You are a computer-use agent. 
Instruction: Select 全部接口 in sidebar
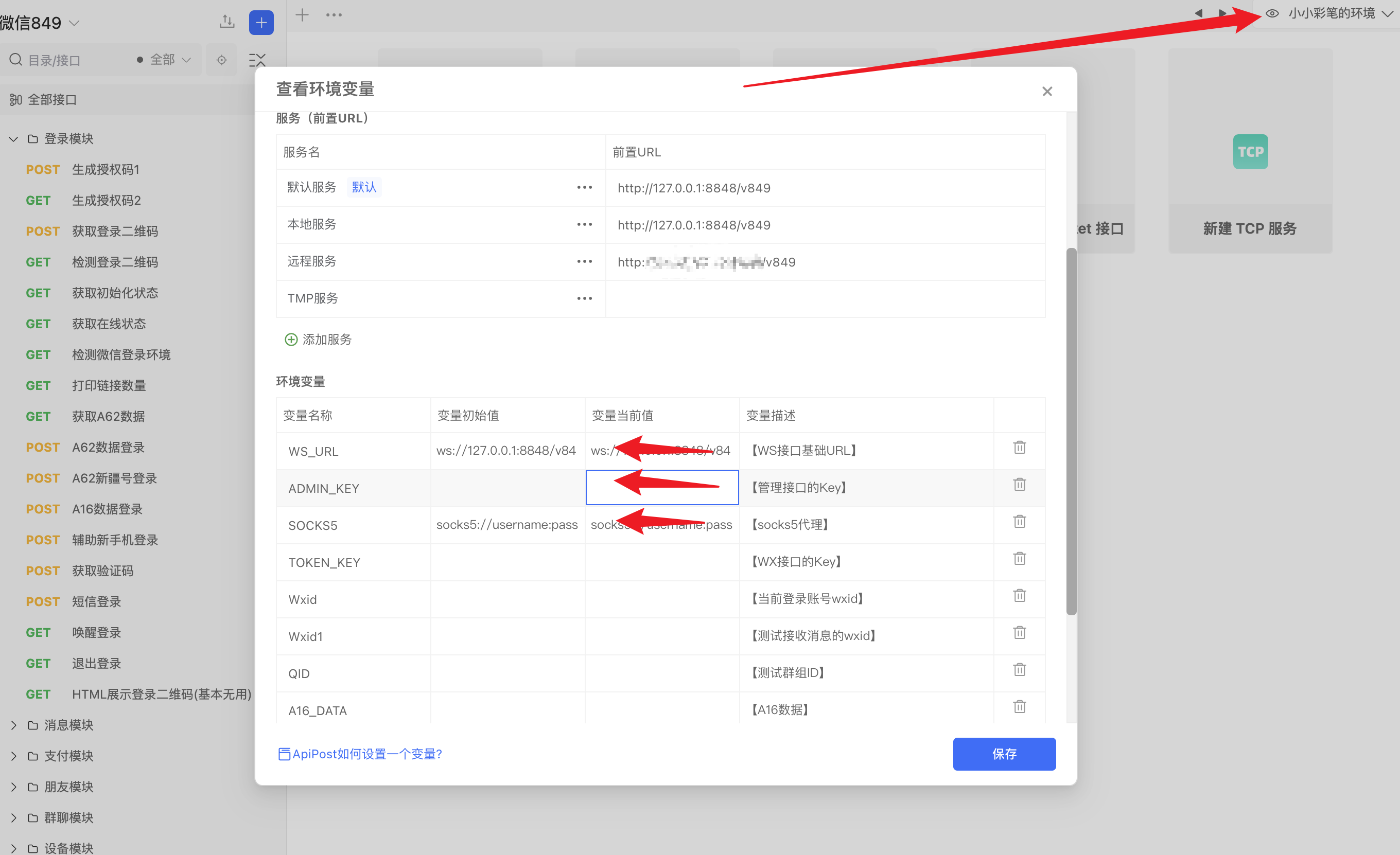[x=51, y=100]
